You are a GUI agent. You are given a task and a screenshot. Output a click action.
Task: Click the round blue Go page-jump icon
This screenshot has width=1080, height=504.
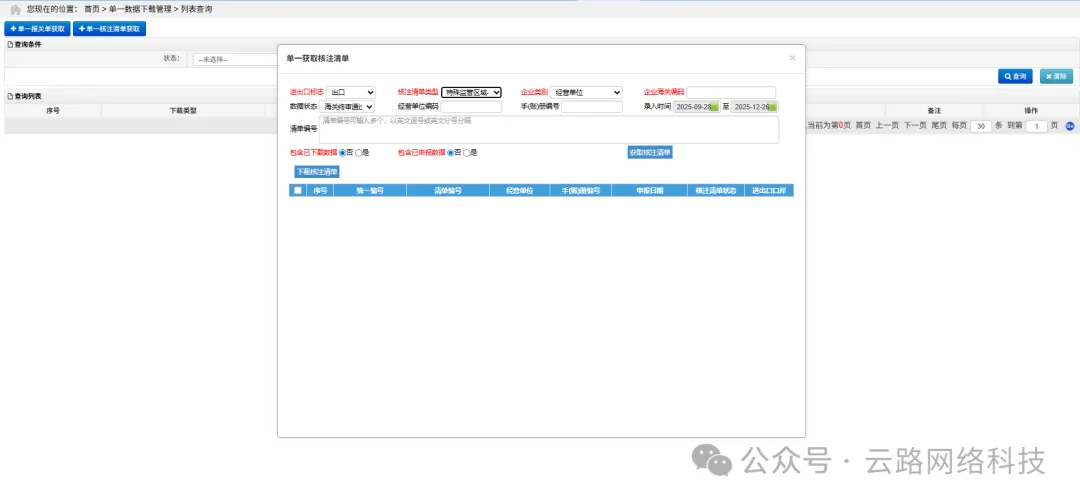tap(1069, 126)
